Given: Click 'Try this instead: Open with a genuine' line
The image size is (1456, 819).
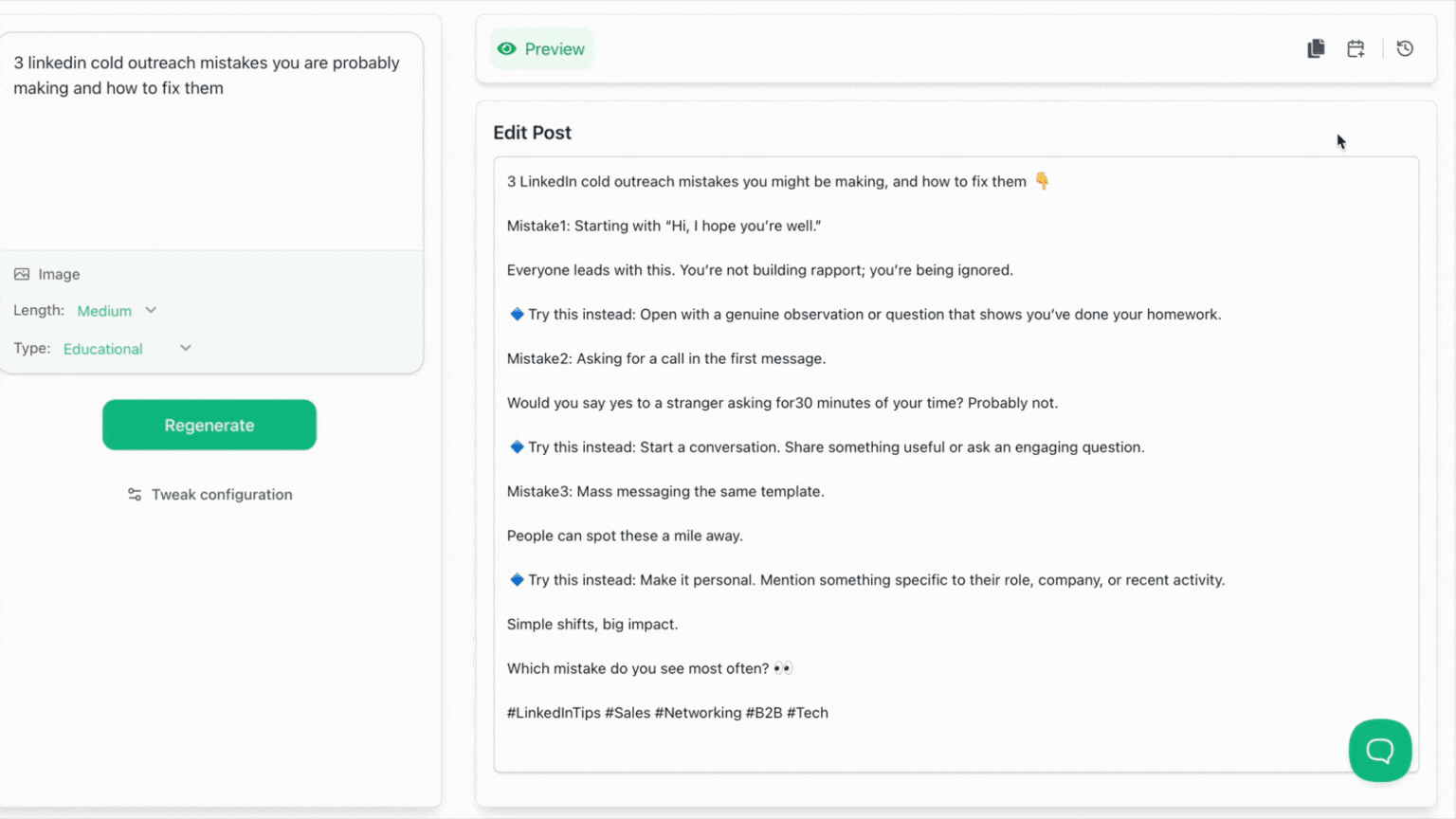Looking at the screenshot, I should pos(864,315).
